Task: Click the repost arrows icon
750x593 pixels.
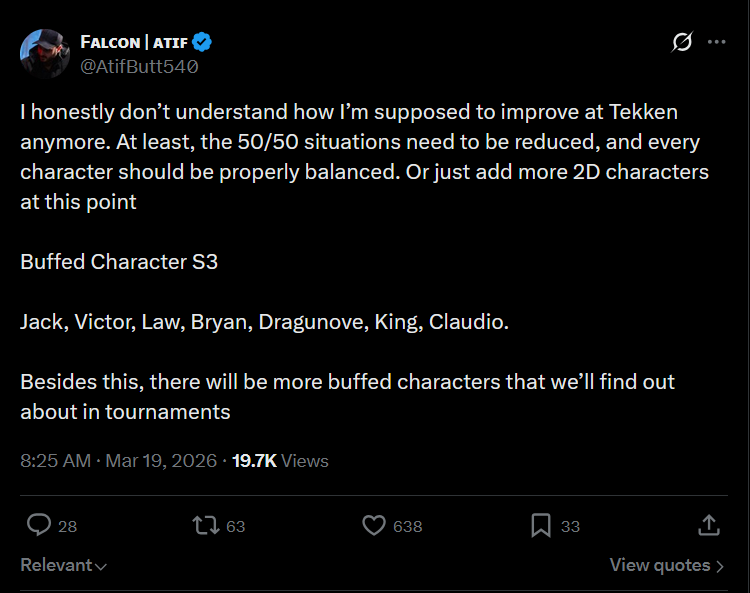Action: pyautogui.click(x=205, y=525)
